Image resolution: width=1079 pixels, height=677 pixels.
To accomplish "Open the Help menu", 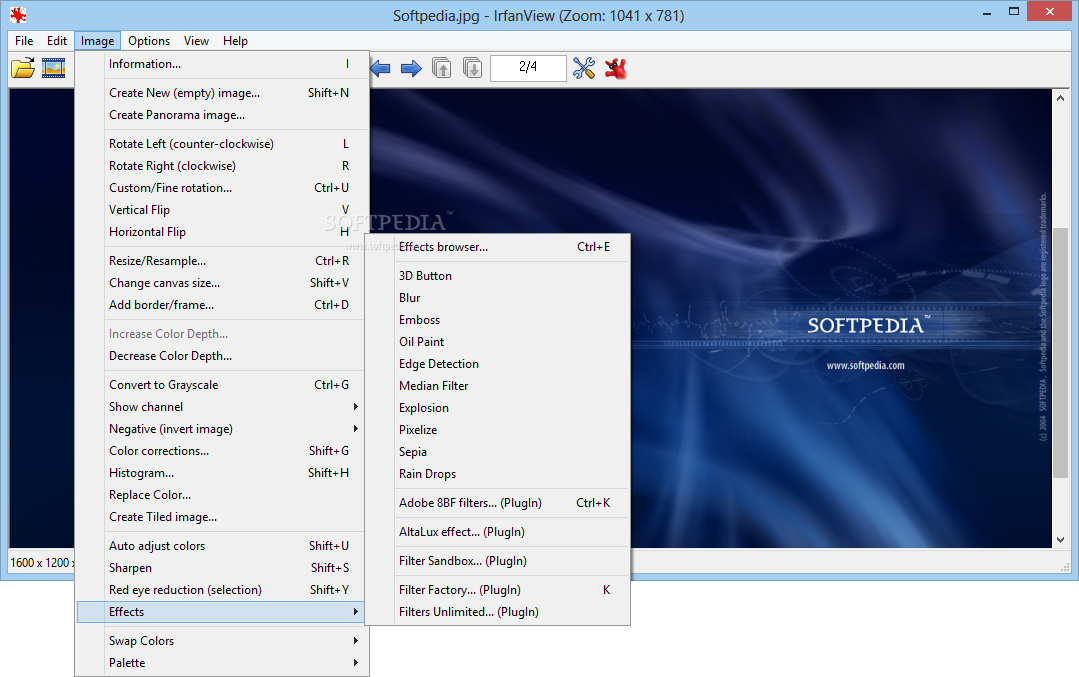I will 235,41.
